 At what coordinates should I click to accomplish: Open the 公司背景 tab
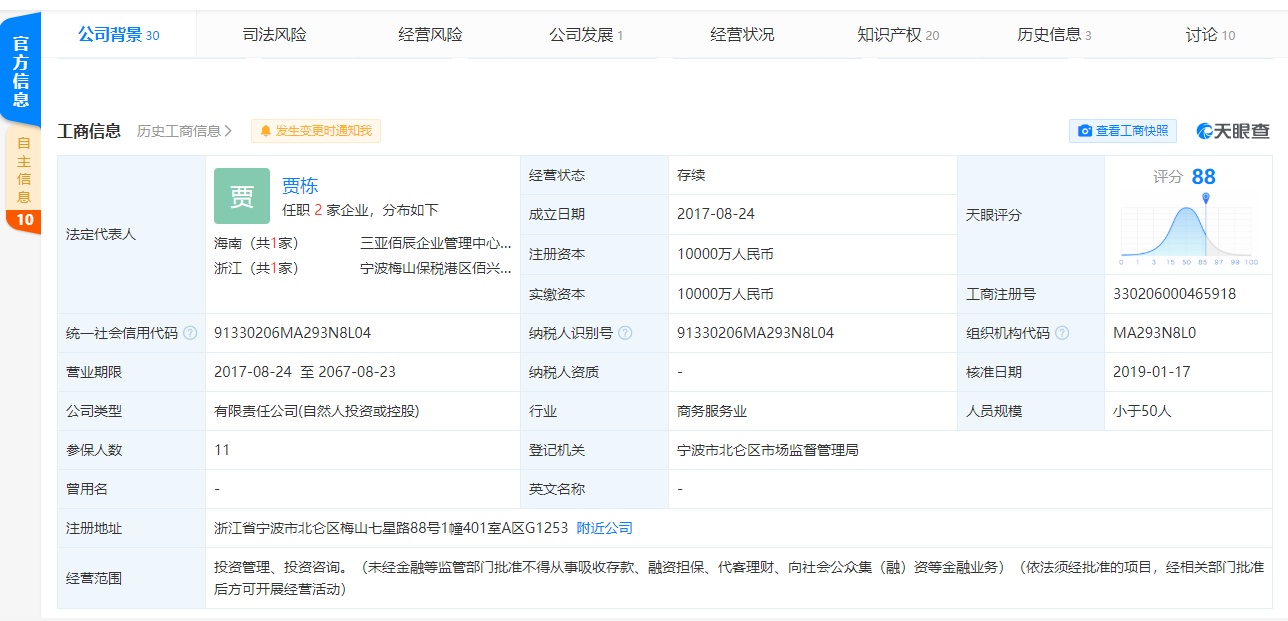pos(118,35)
